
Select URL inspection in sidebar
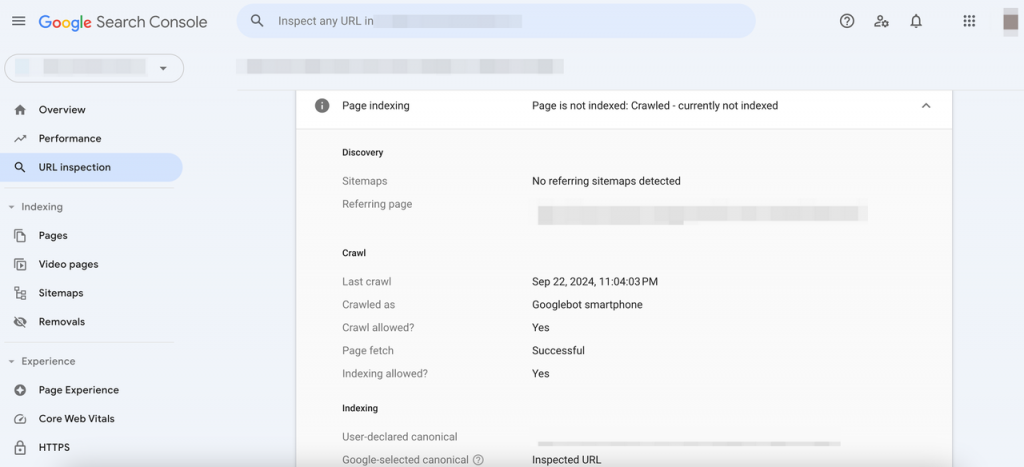tap(93, 167)
